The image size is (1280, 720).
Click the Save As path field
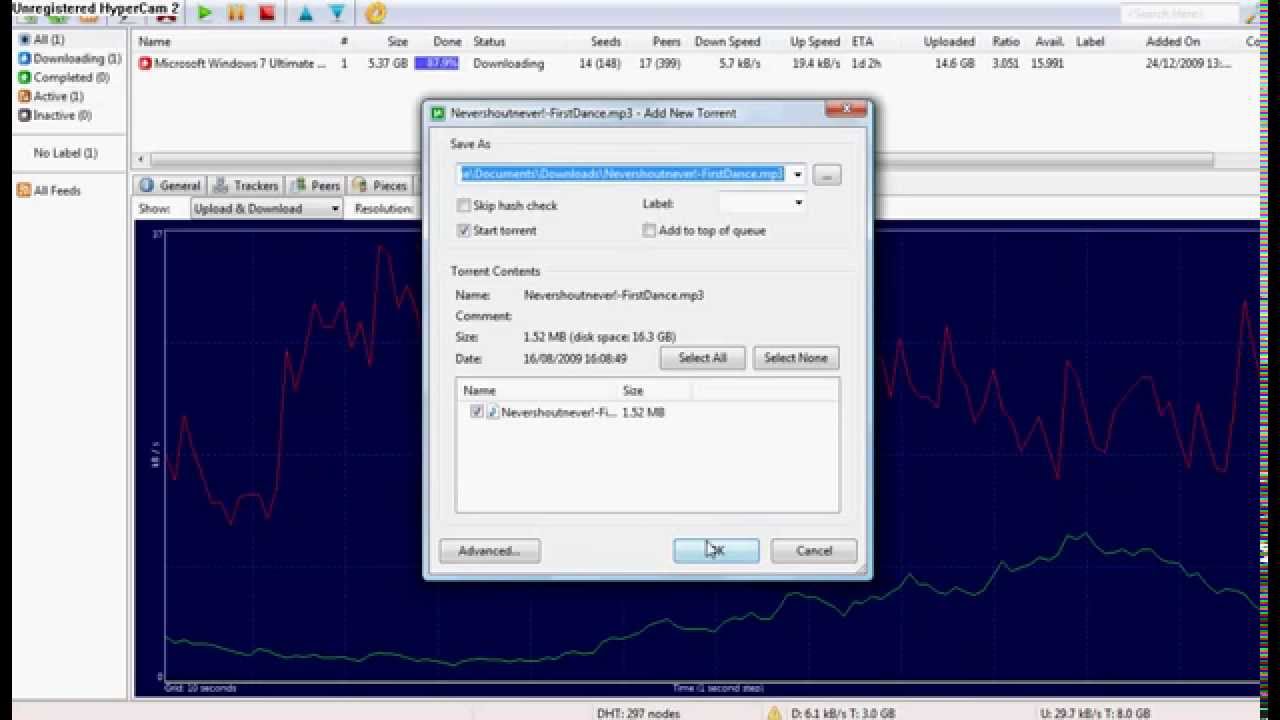(x=621, y=174)
